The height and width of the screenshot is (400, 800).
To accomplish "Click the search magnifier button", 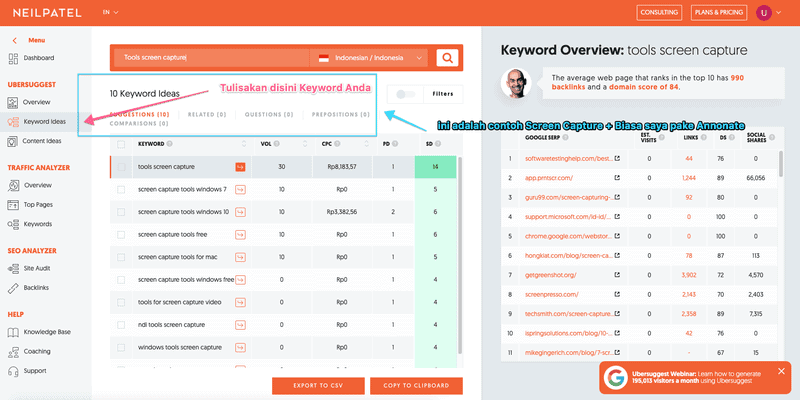I will coord(447,58).
